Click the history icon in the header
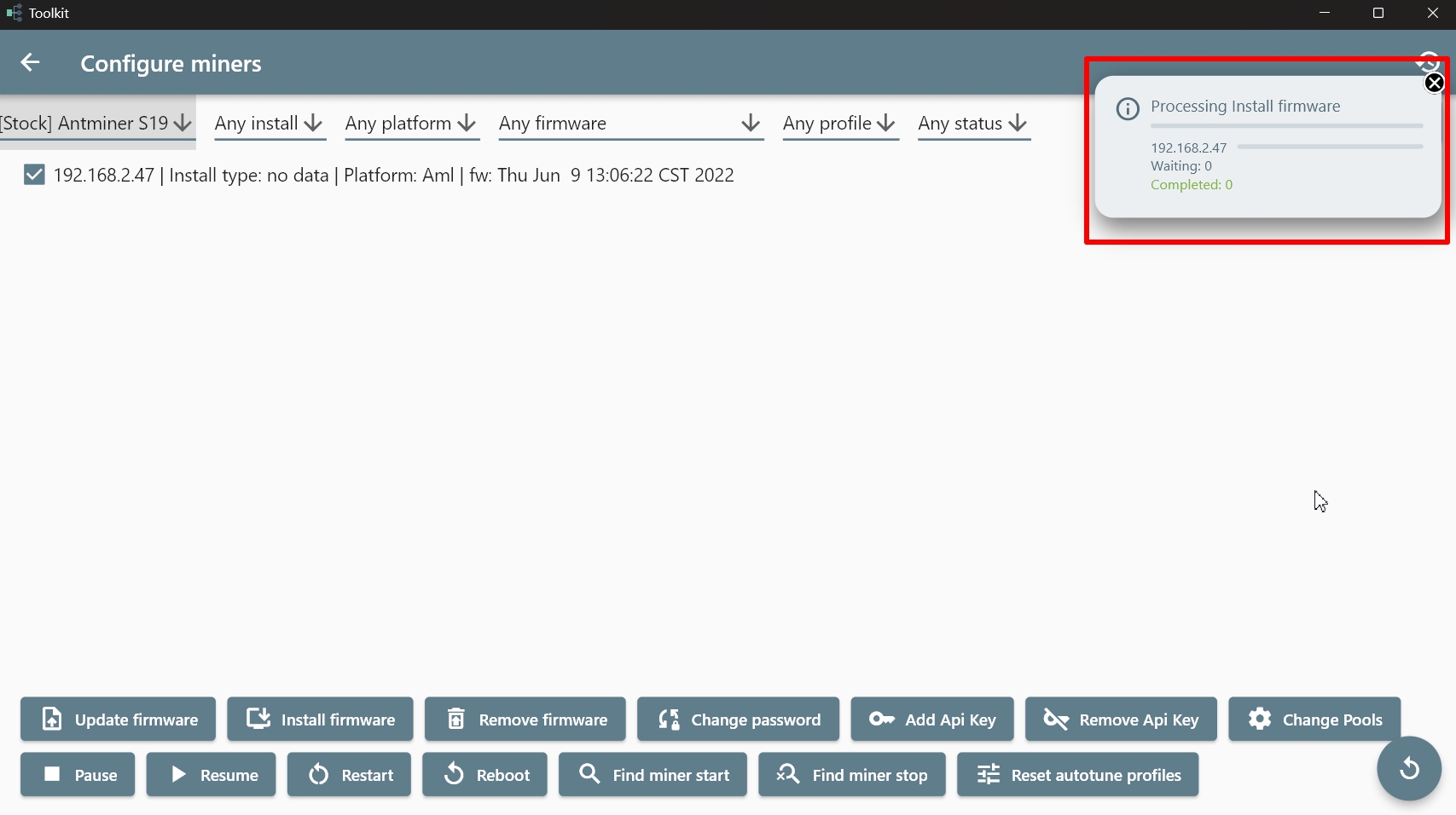The height and width of the screenshot is (815, 1456). click(x=1429, y=61)
